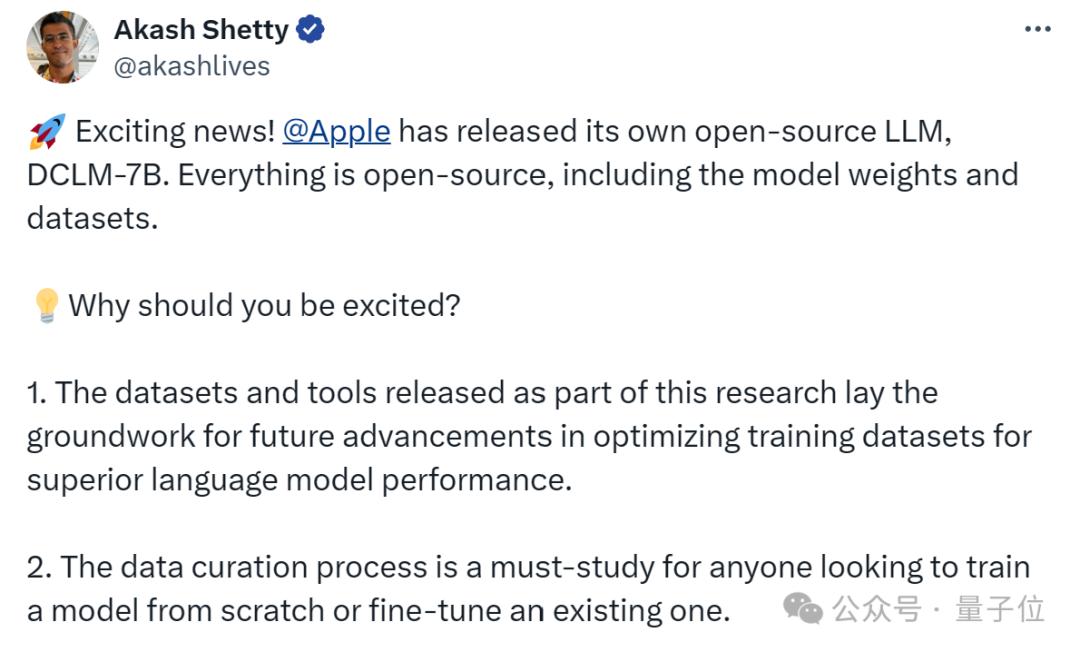
Task: Visit the @akashlives handle
Action: point(192,66)
